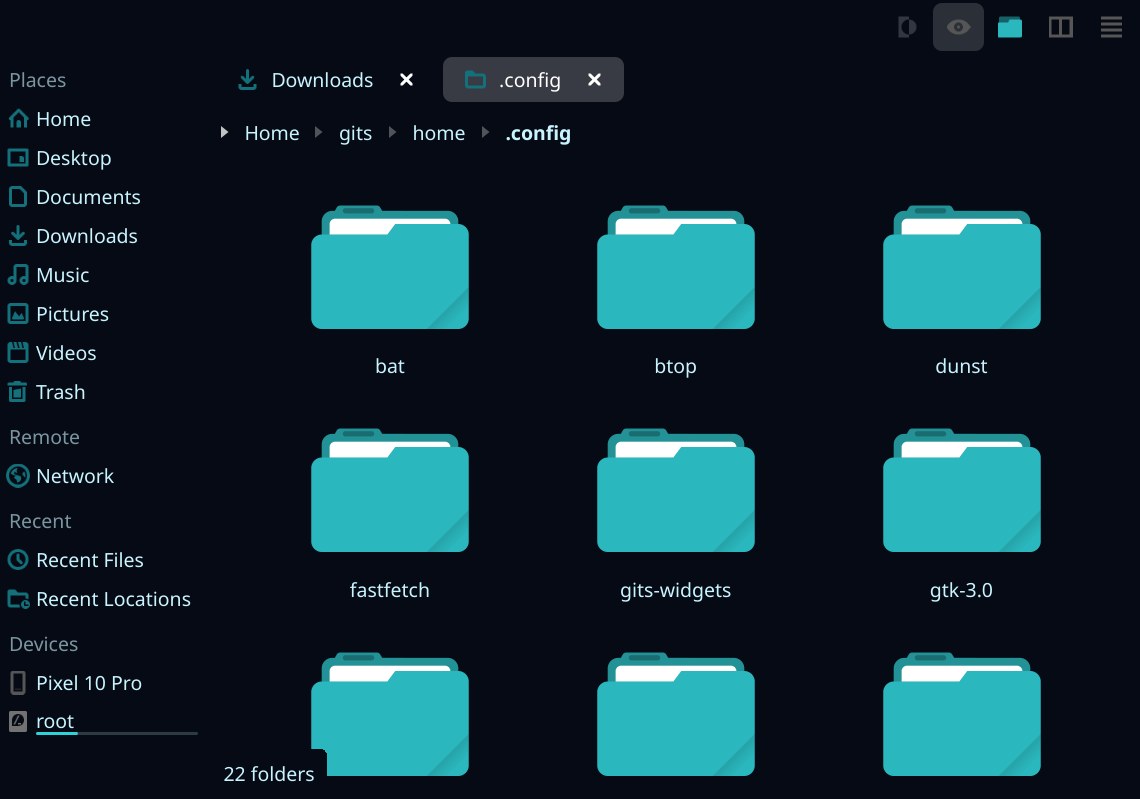This screenshot has width=1140, height=799.
Task: Click the Home house icon in sidebar
Action: (18, 119)
